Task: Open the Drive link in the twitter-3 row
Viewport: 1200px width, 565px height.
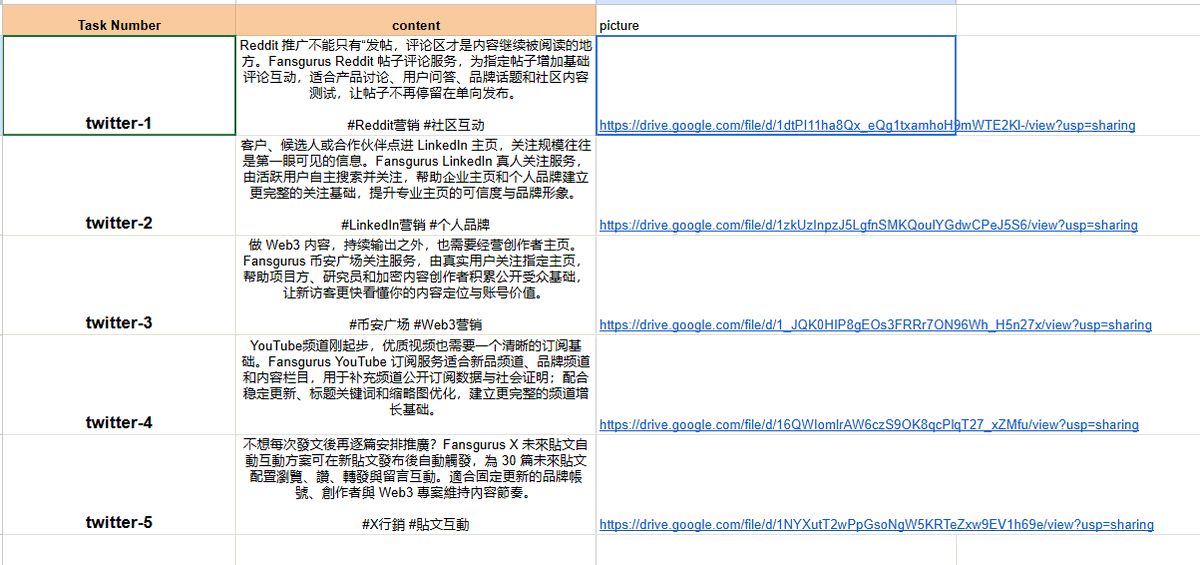Action: click(x=875, y=325)
